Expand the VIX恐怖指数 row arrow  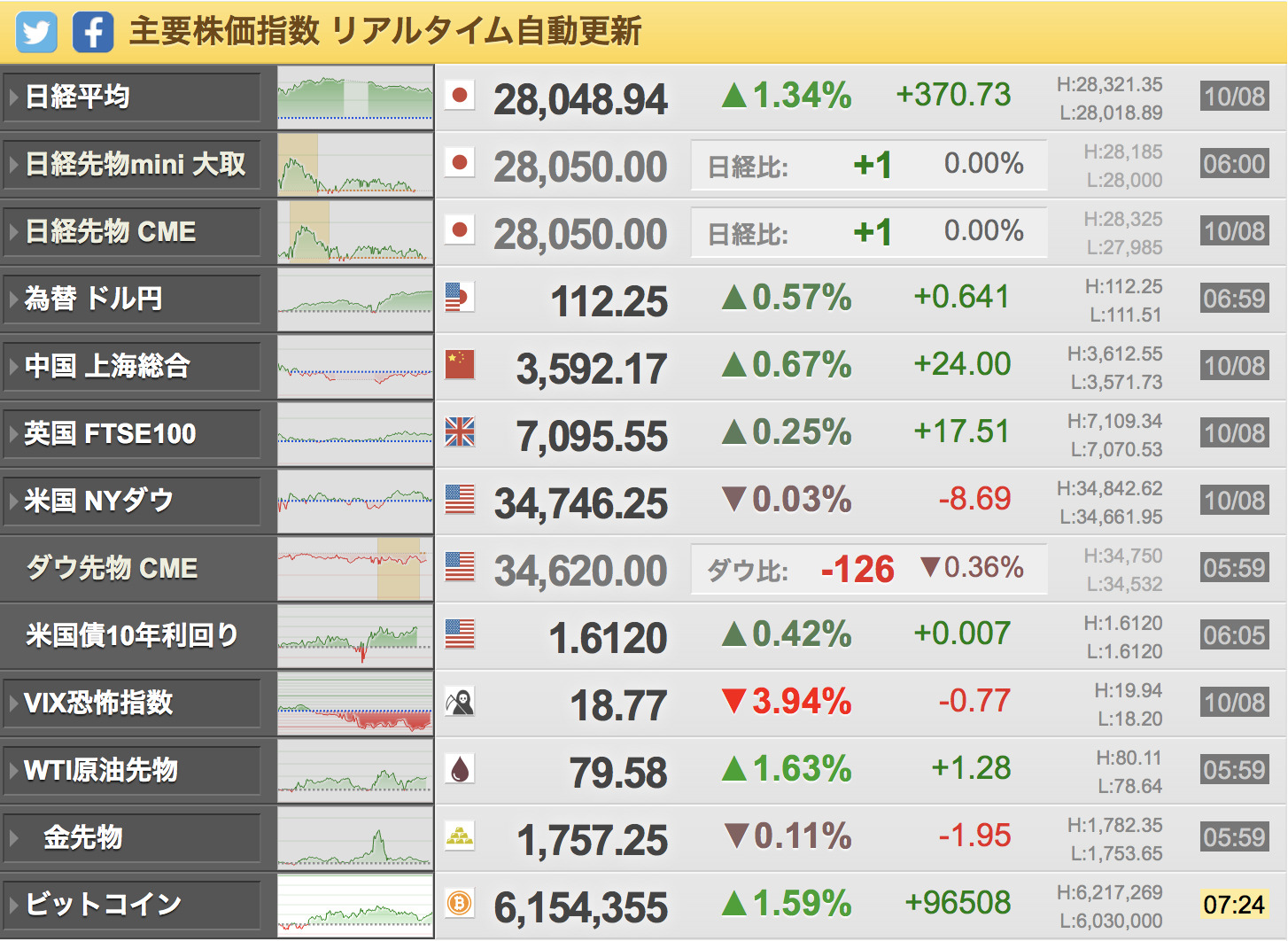click(13, 703)
